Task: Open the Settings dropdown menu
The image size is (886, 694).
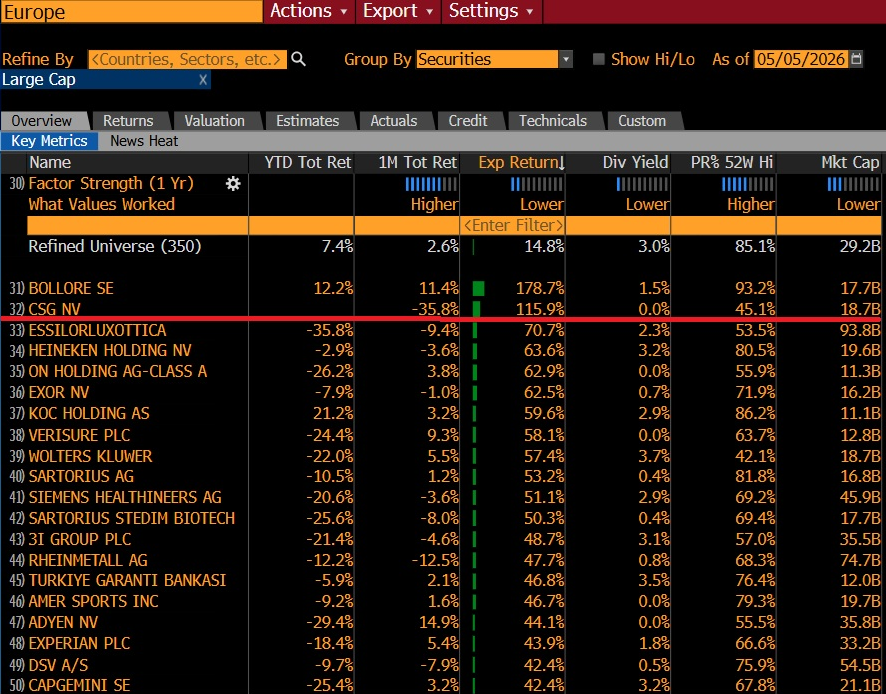Action: pyautogui.click(x=491, y=11)
